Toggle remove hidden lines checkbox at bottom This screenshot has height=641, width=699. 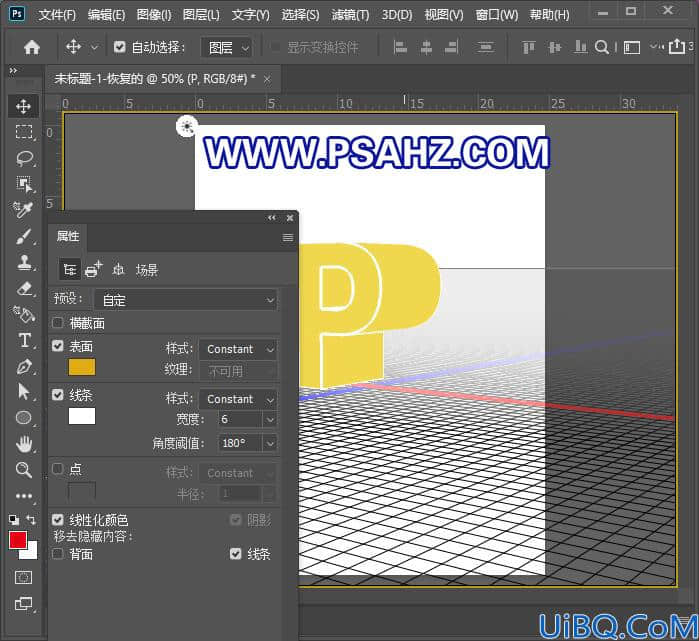(236, 554)
